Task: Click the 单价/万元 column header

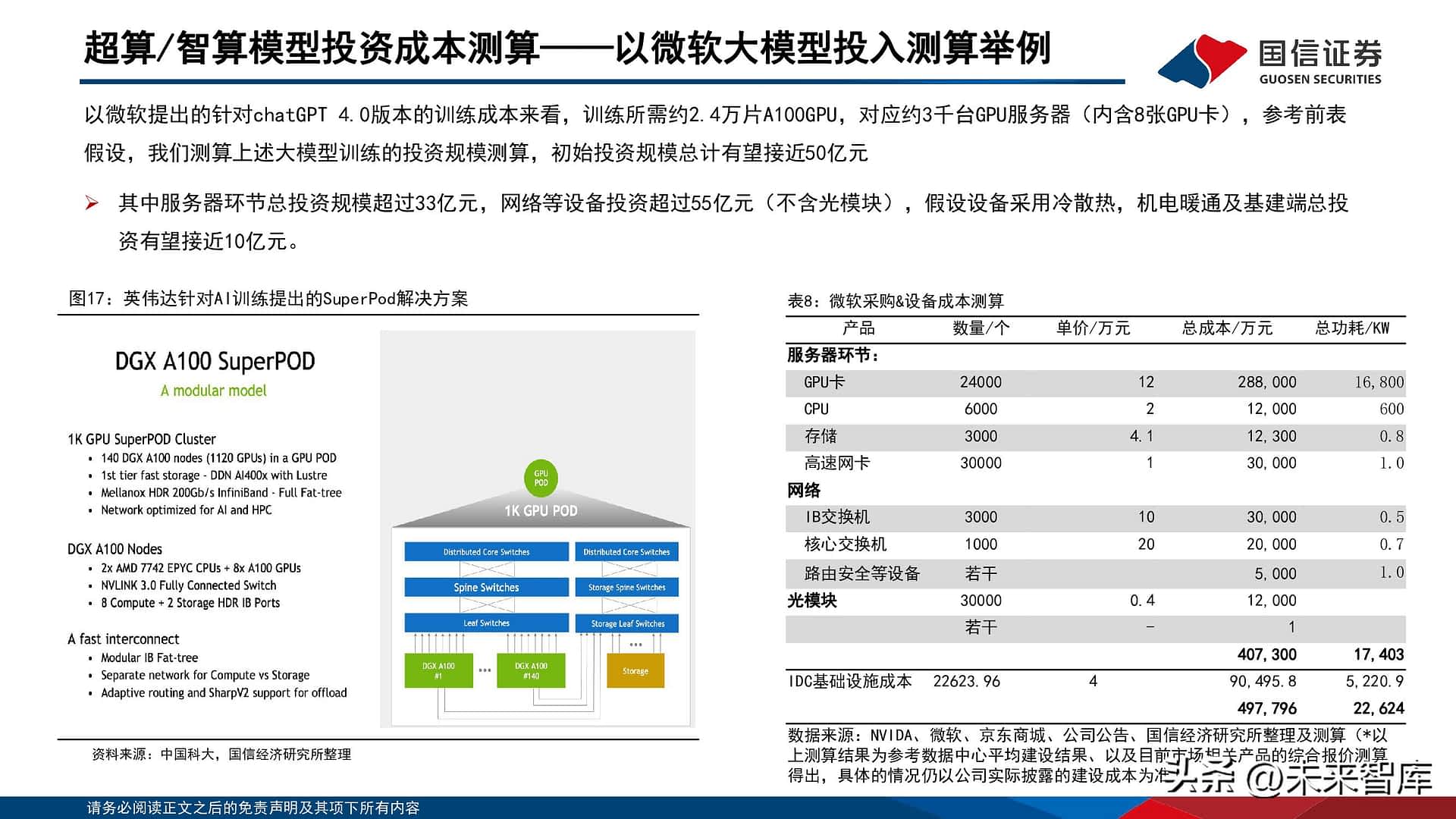Action: 1094,328
